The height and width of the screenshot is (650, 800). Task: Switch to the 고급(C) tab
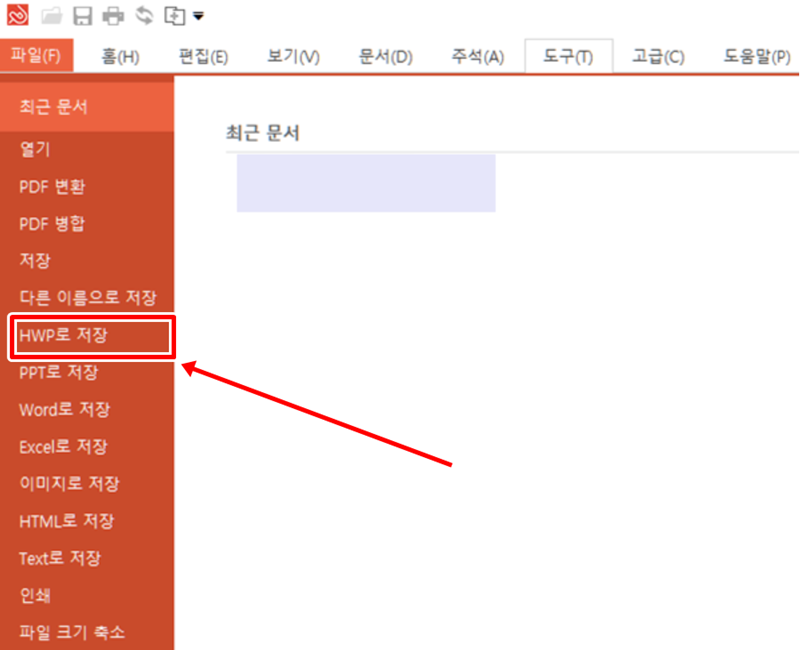click(x=658, y=56)
